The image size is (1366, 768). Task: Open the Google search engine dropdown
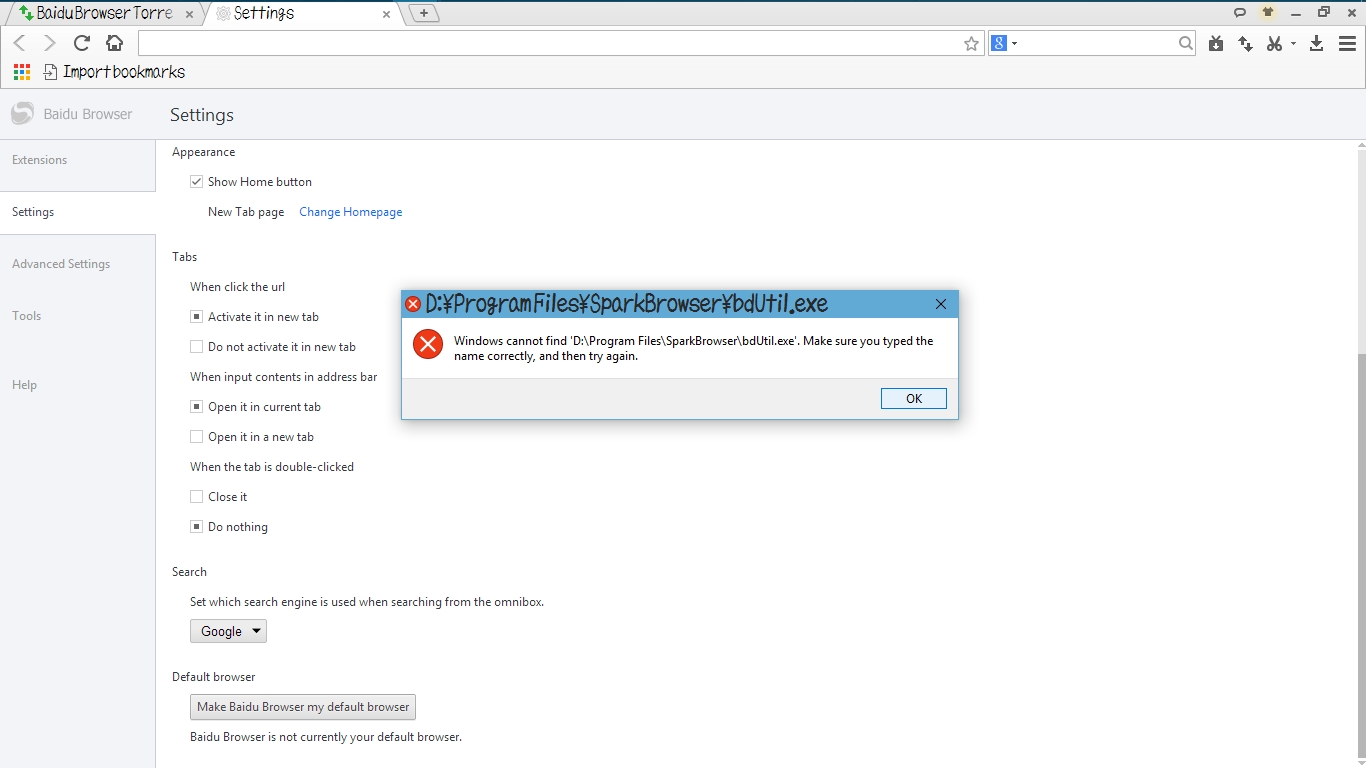click(228, 631)
